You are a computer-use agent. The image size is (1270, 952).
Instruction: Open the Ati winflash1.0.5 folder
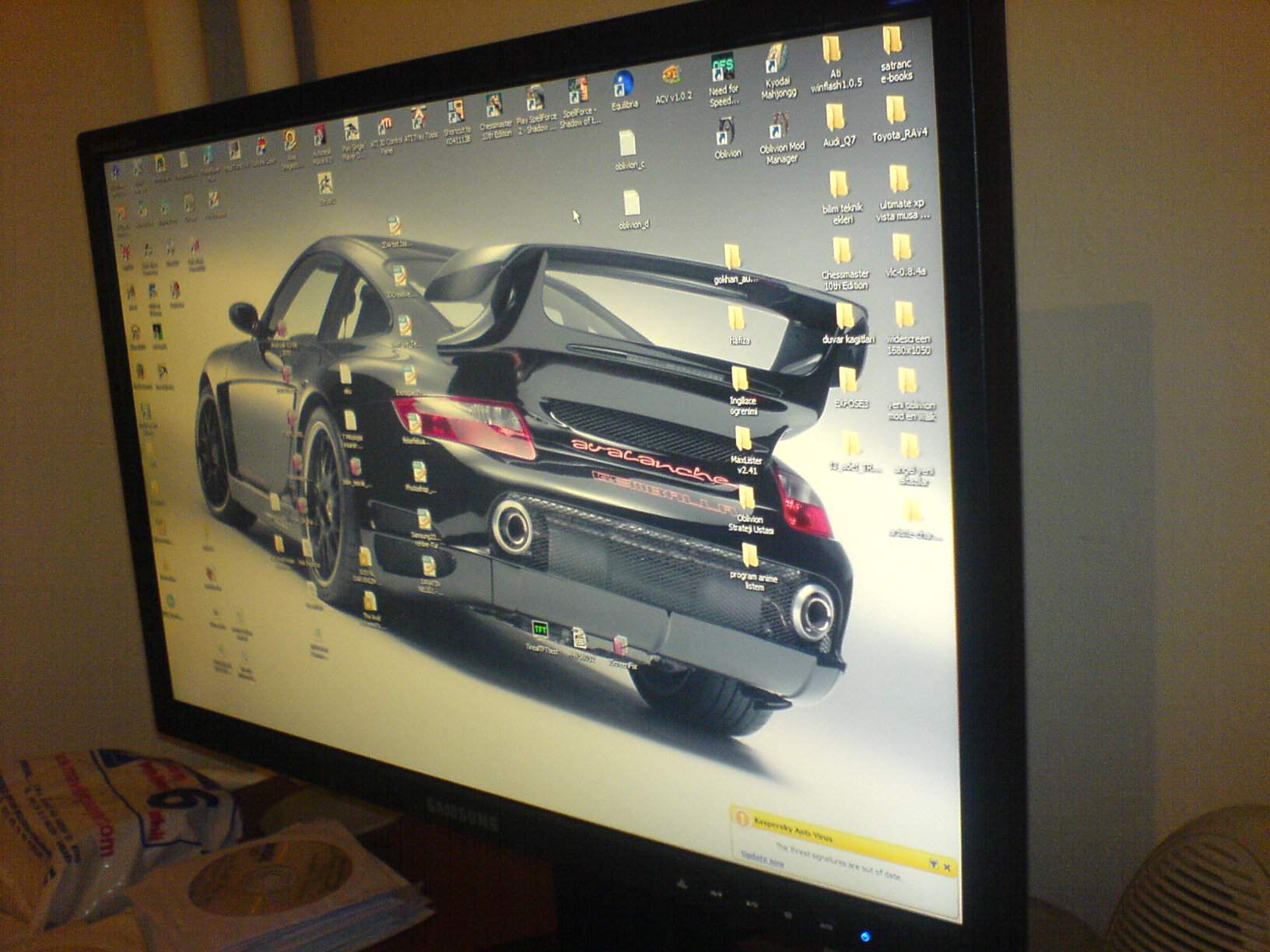(x=835, y=63)
